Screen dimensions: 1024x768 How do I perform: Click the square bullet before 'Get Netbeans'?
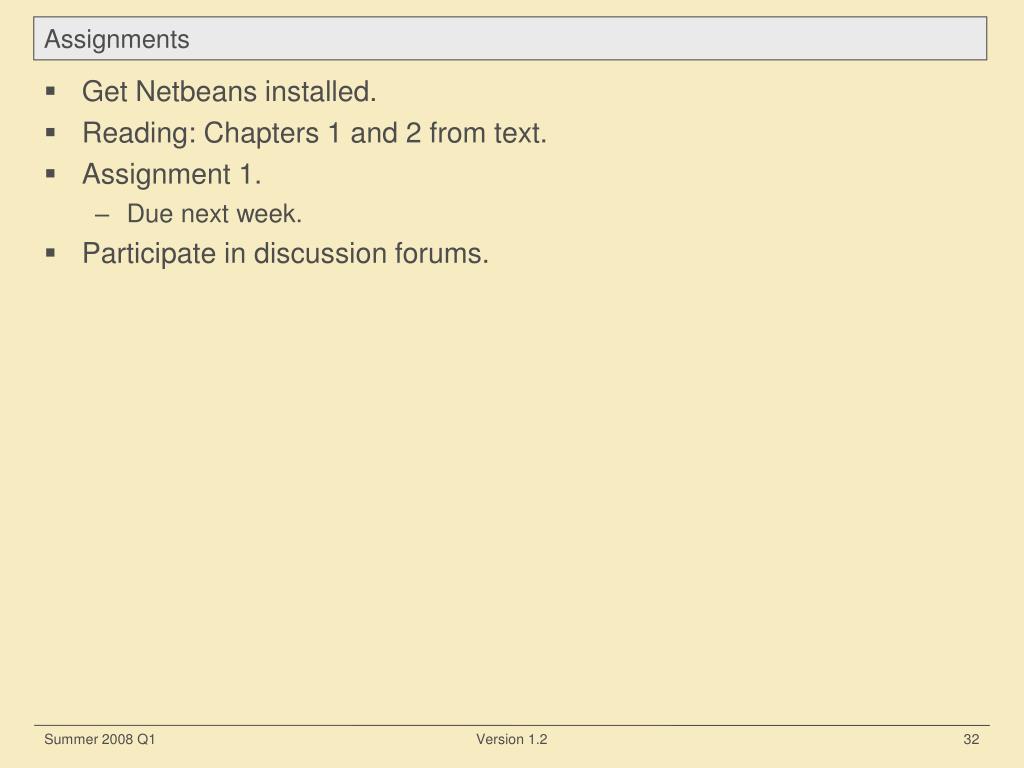coord(51,91)
